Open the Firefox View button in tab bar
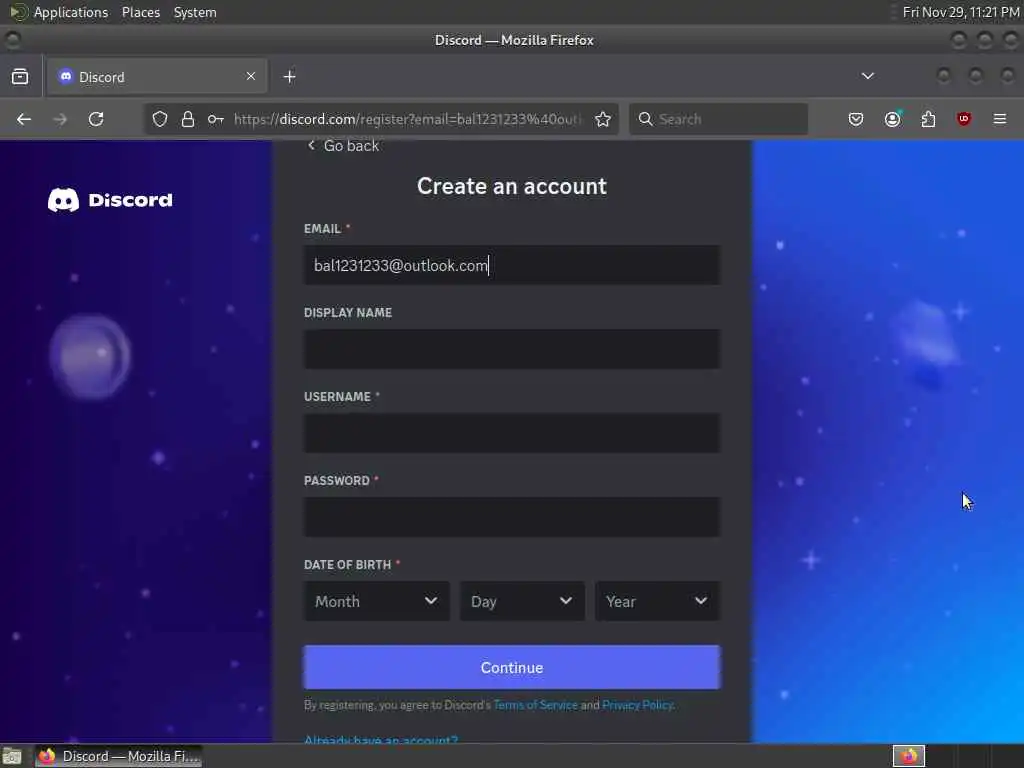Image resolution: width=1024 pixels, height=768 pixels. [x=20, y=77]
